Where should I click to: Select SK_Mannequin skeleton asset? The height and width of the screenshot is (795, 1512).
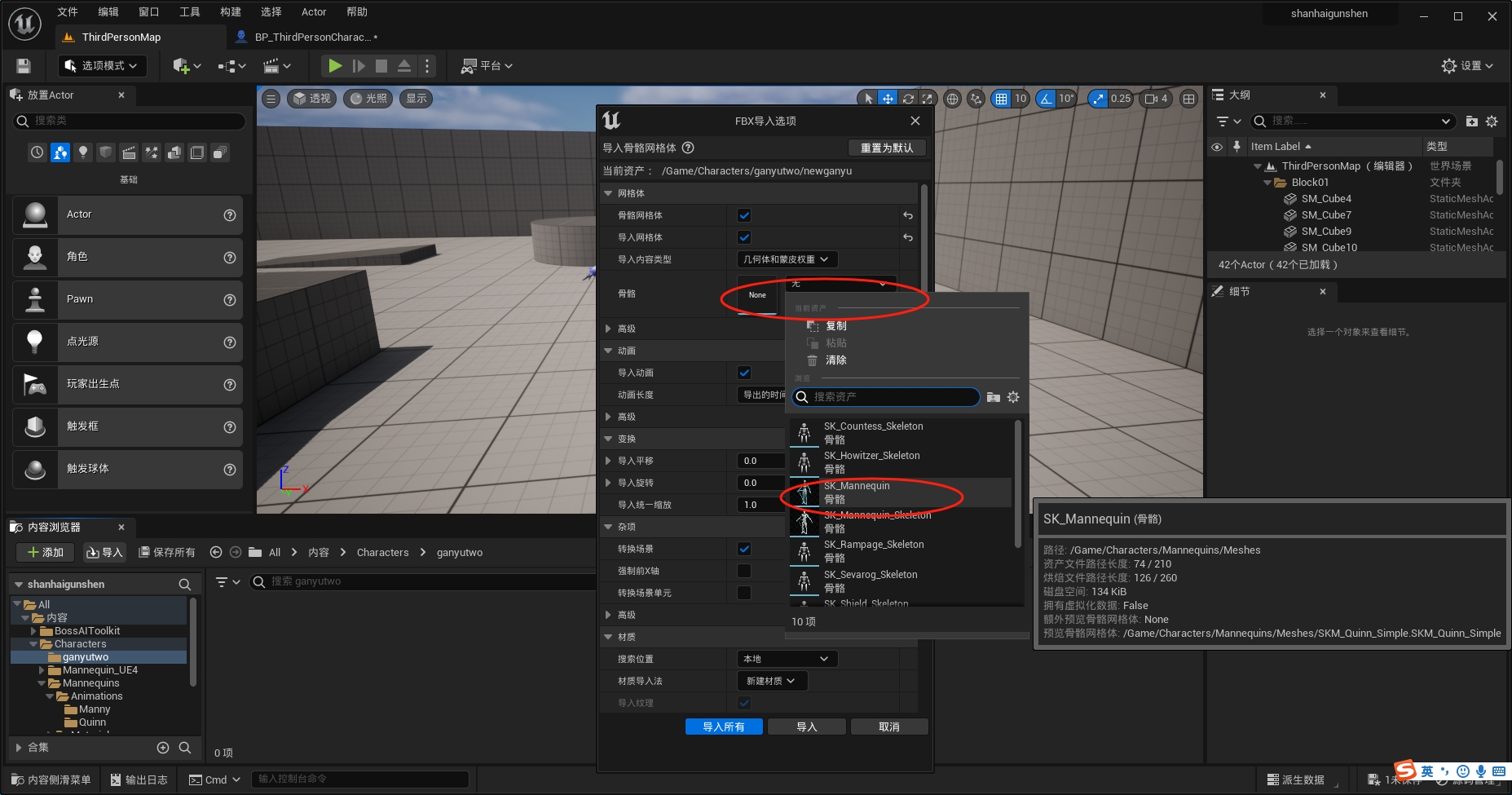[901, 492]
